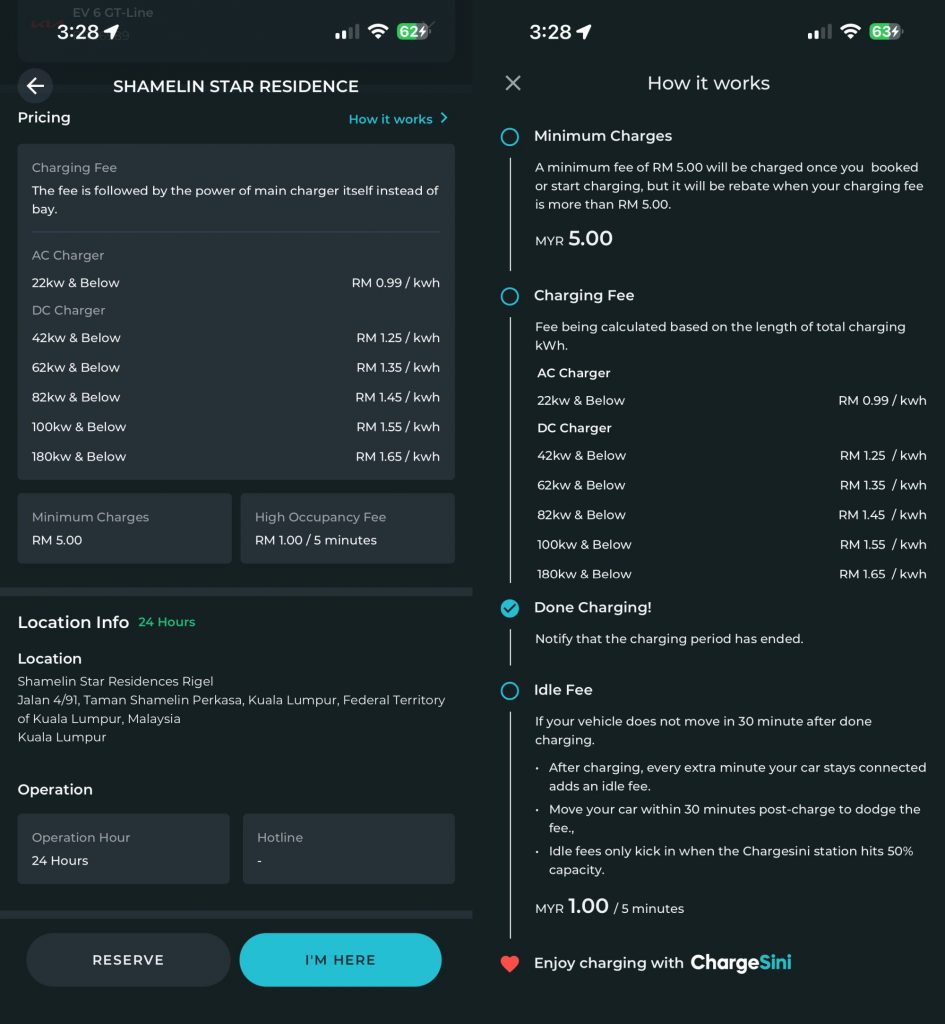This screenshot has height=1024, width=945.
Task: Open How it works chevron link
Action: point(398,119)
